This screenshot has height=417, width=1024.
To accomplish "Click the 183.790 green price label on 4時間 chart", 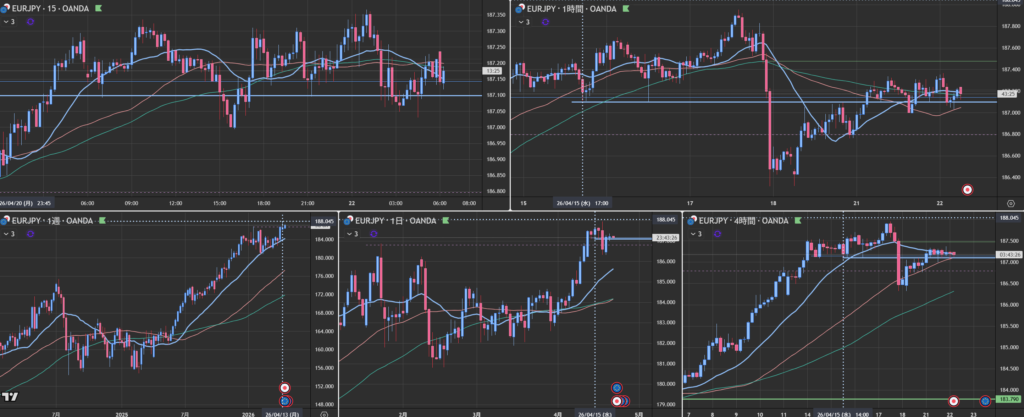I will 1008,400.
